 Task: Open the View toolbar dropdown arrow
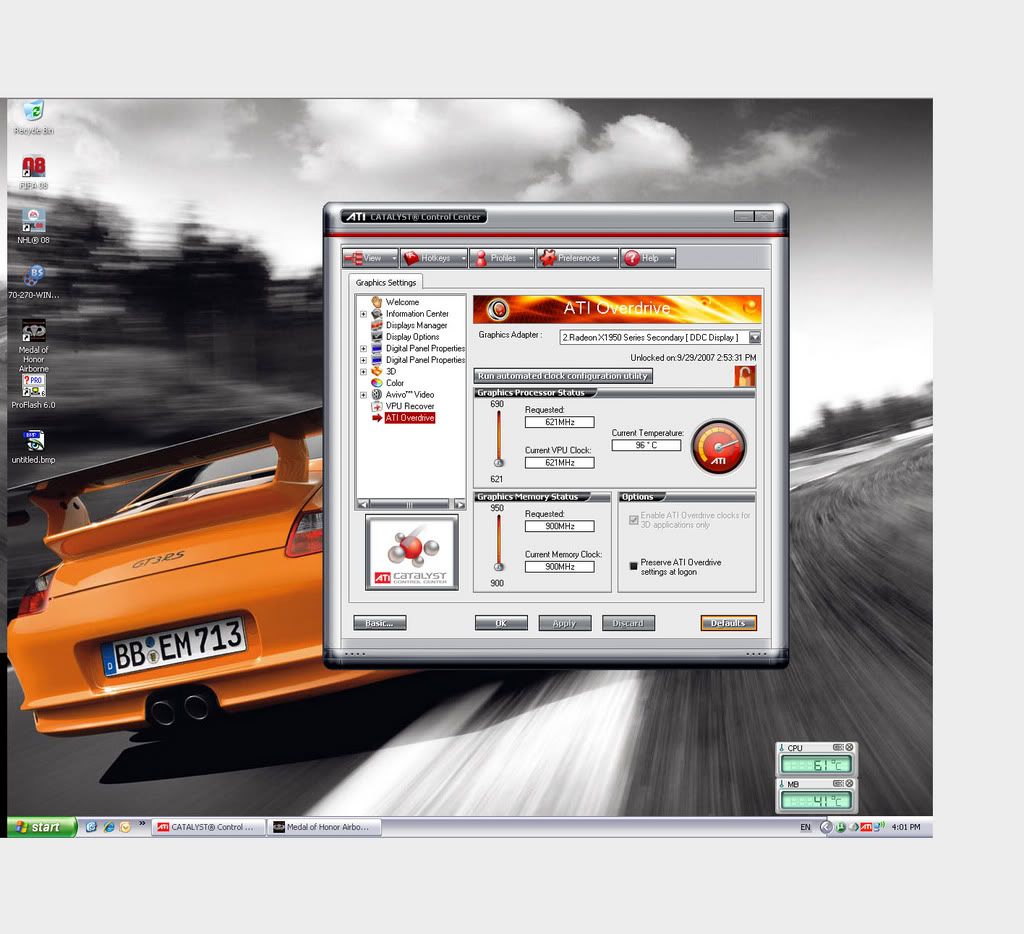click(393, 259)
